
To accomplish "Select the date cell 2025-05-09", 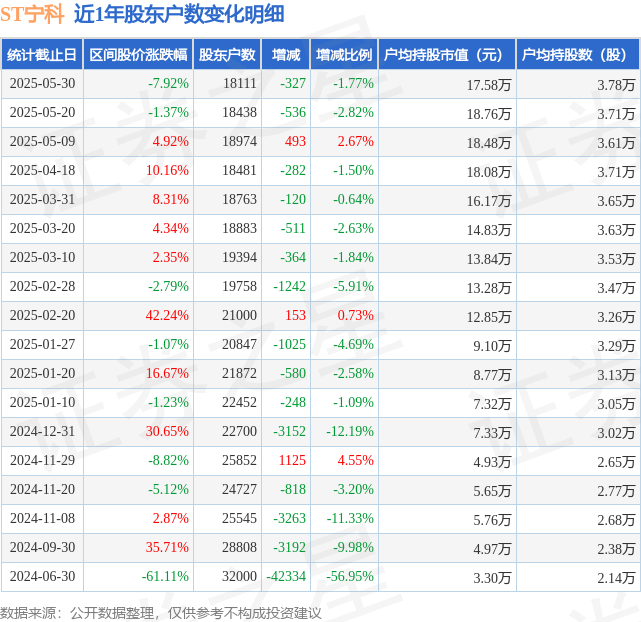I will [x=43, y=141].
